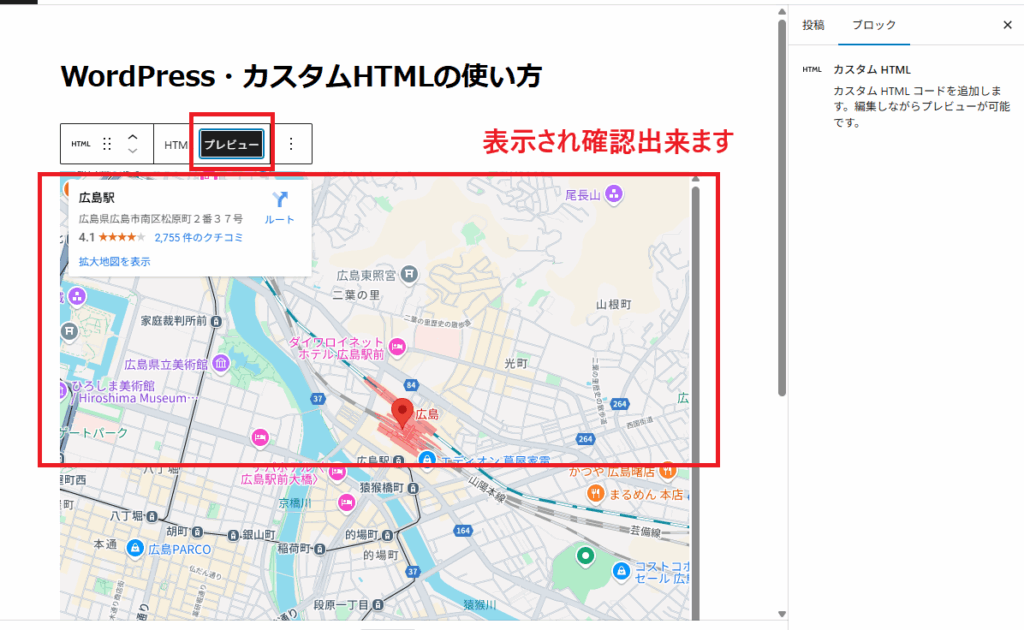1024x630 pixels.
Task: Click the 広島駅 place name in info card
Action: point(97,197)
